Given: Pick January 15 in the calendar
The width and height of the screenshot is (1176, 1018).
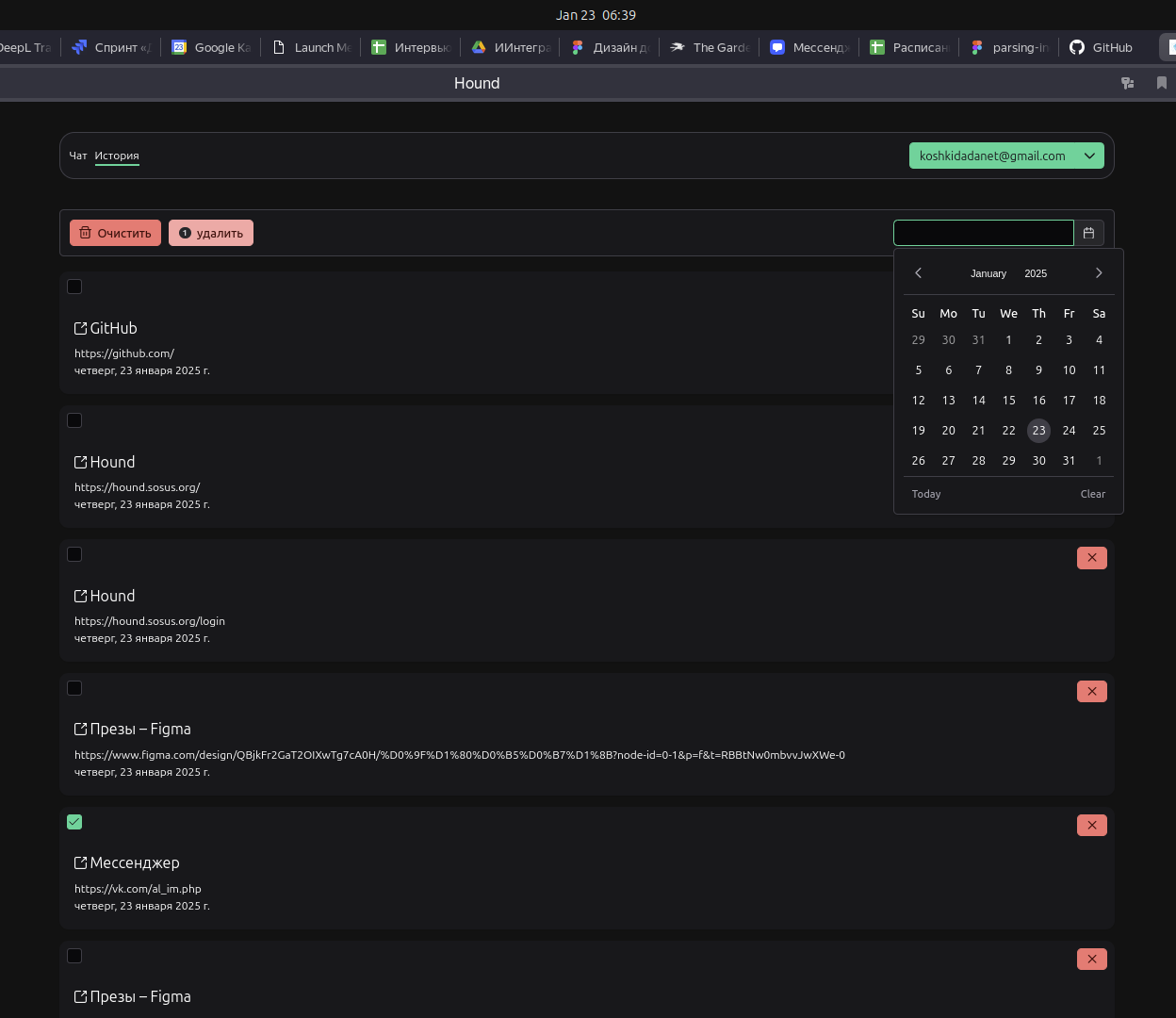Looking at the screenshot, I should (x=1008, y=401).
